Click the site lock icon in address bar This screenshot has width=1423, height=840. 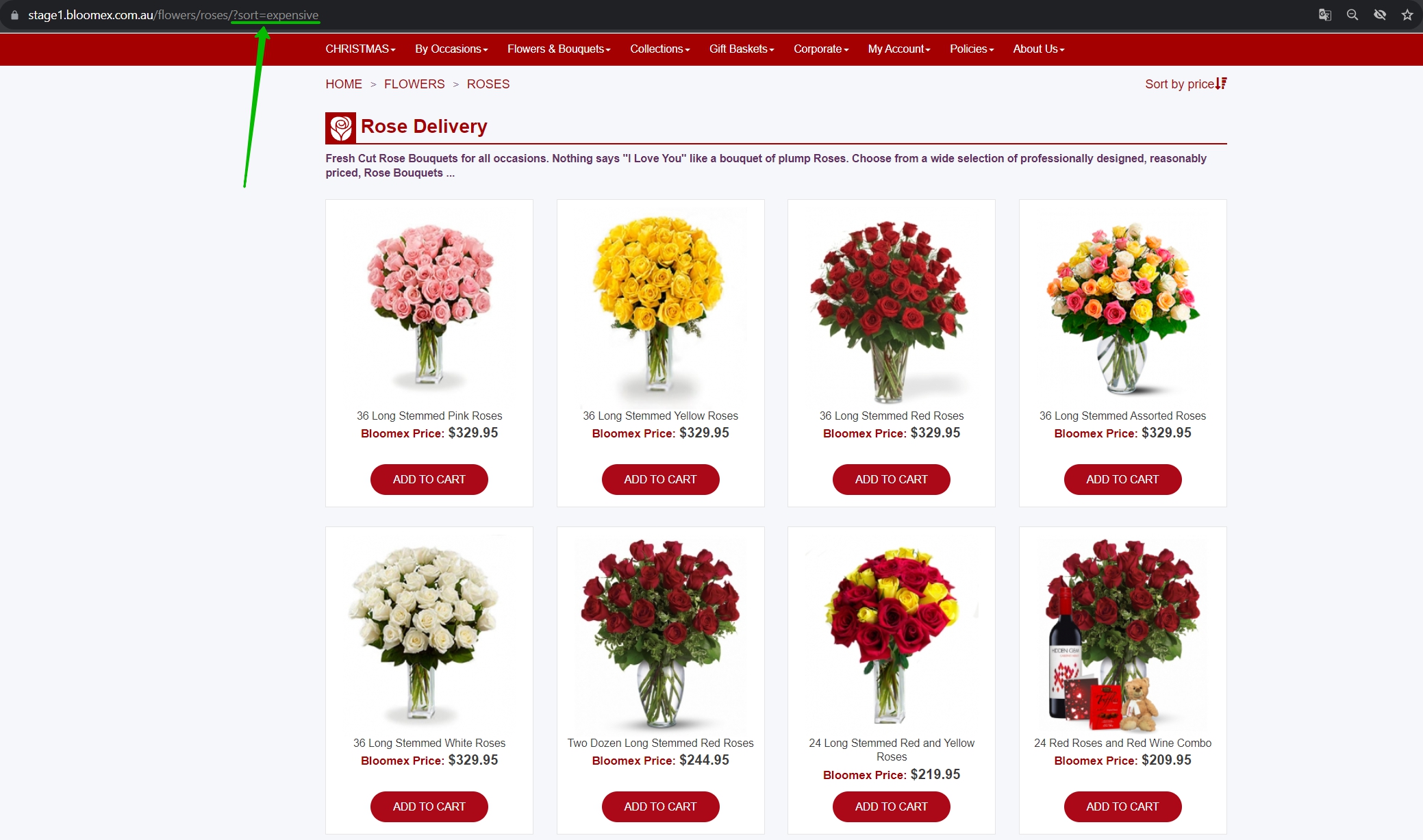click(x=14, y=15)
